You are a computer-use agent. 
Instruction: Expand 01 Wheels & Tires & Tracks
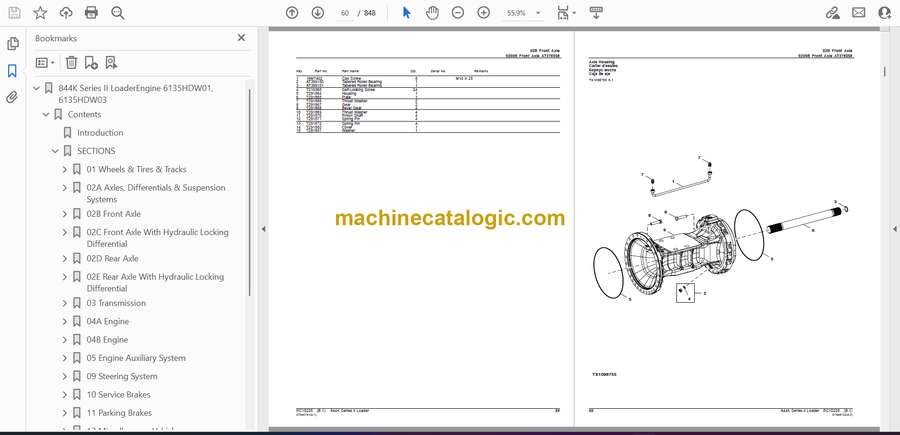64,169
